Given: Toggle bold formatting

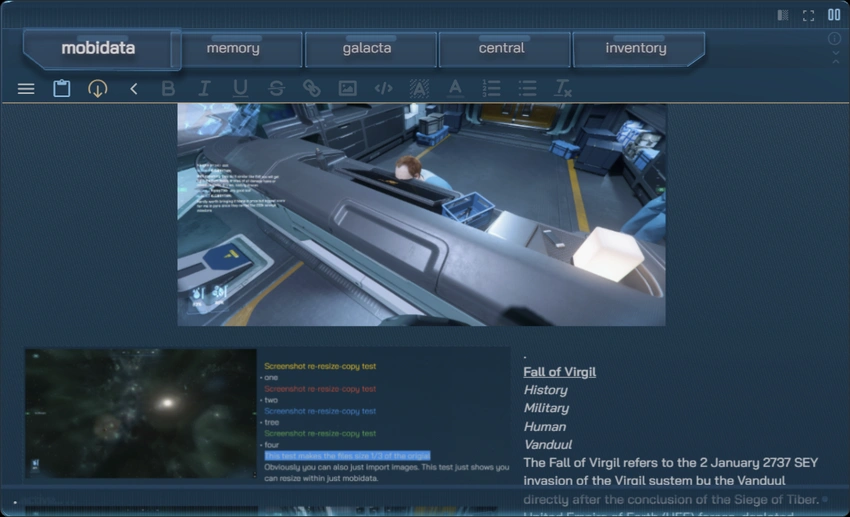Looking at the screenshot, I should [168, 88].
